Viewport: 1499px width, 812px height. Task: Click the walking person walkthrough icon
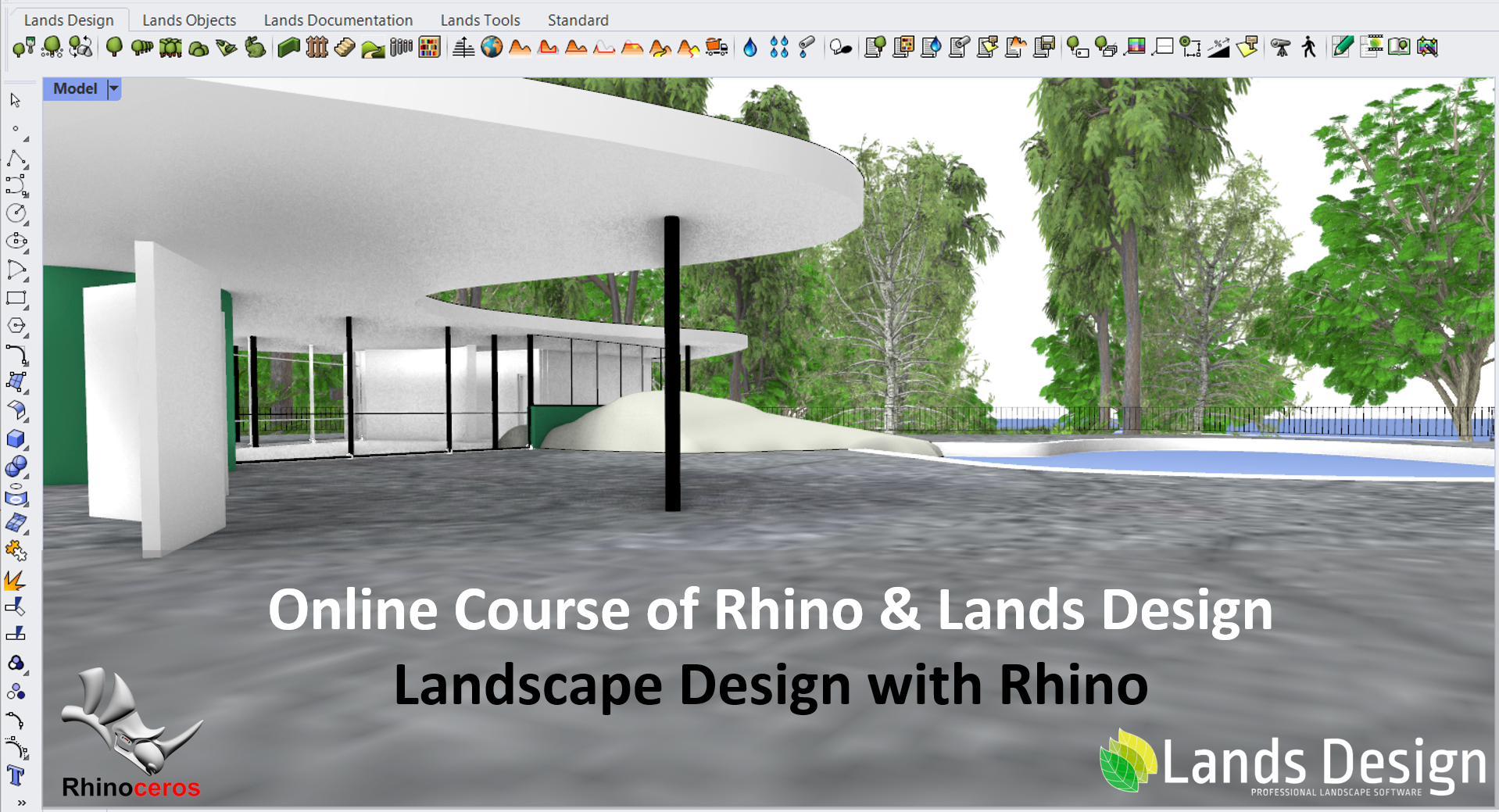[x=1309, y=47]
